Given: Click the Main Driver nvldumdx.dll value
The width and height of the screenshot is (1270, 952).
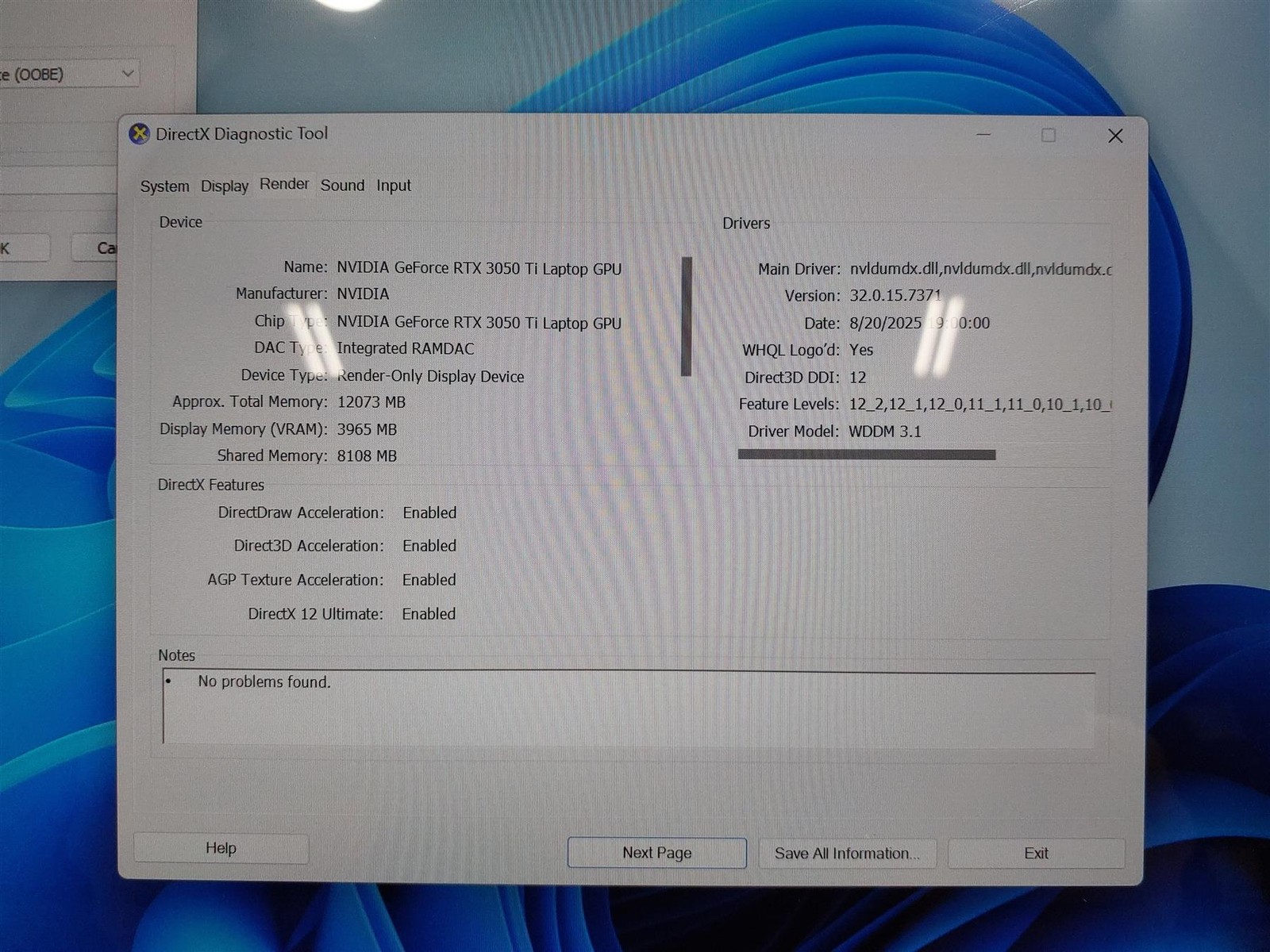Looking at the screenshot, I should pos(980,269).
